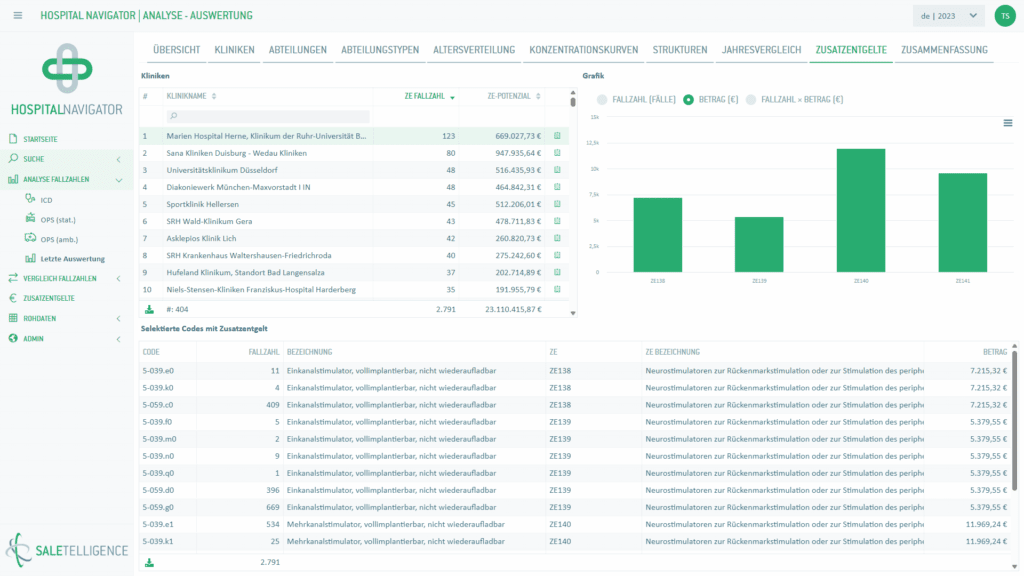Select the row with code 5-039.e1

[x=575, y=524]
